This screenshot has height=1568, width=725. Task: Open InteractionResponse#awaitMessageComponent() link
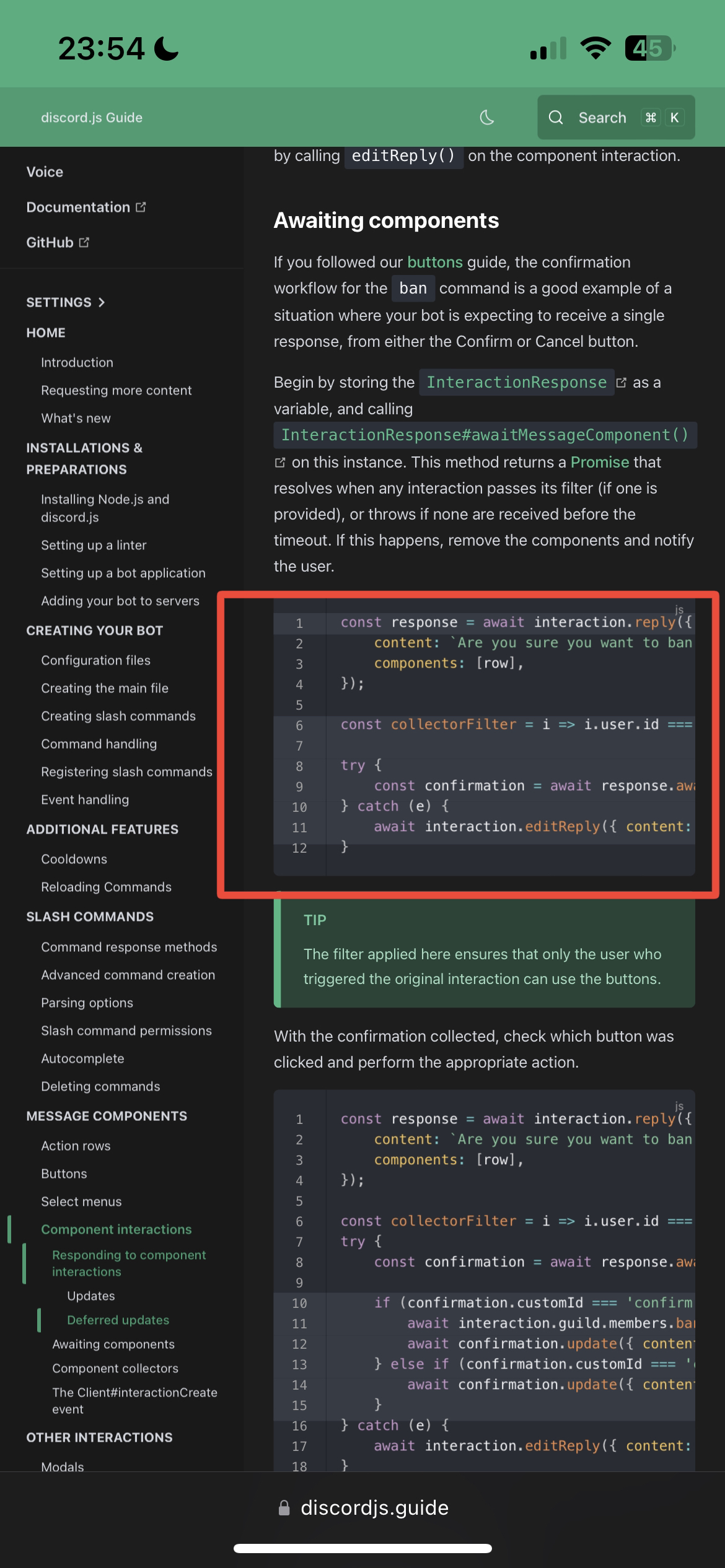click(485, 435)
